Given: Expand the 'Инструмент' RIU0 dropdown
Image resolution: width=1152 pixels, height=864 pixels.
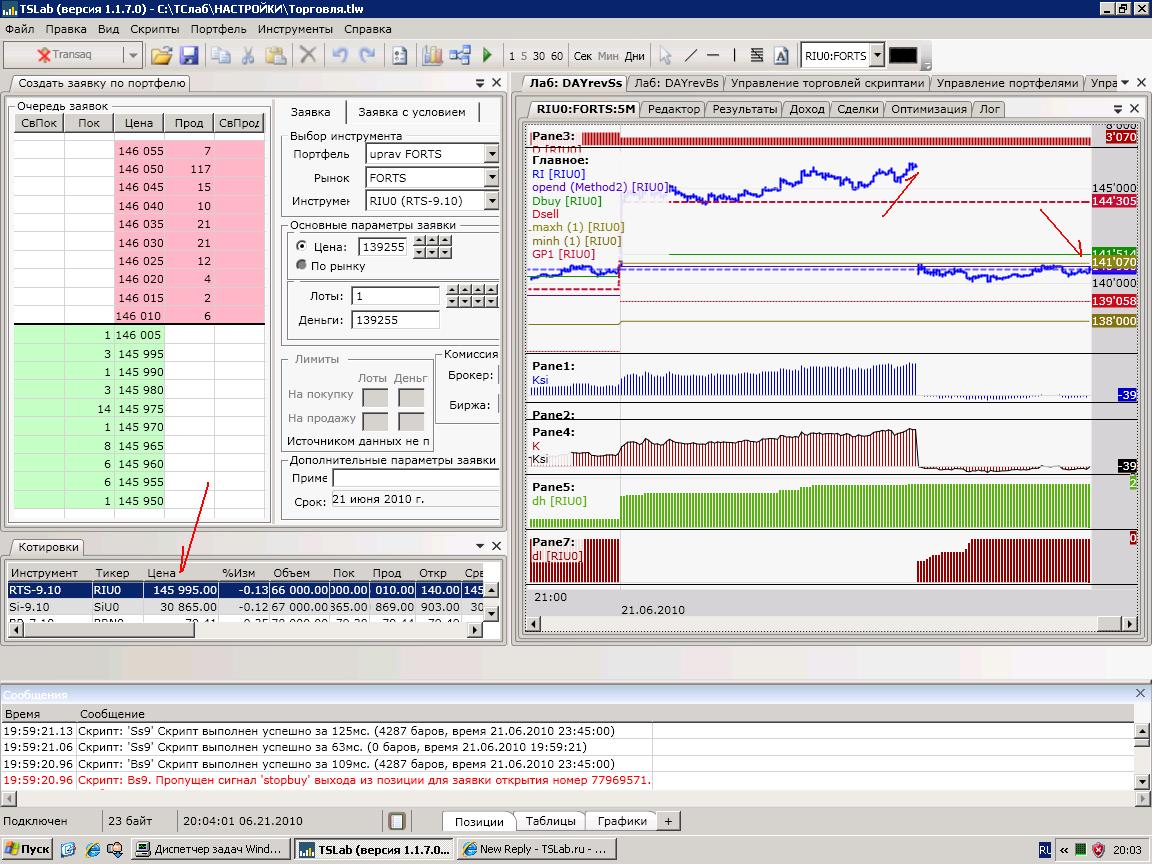Looking at the screenshot, I should click(x=491, y=201).
